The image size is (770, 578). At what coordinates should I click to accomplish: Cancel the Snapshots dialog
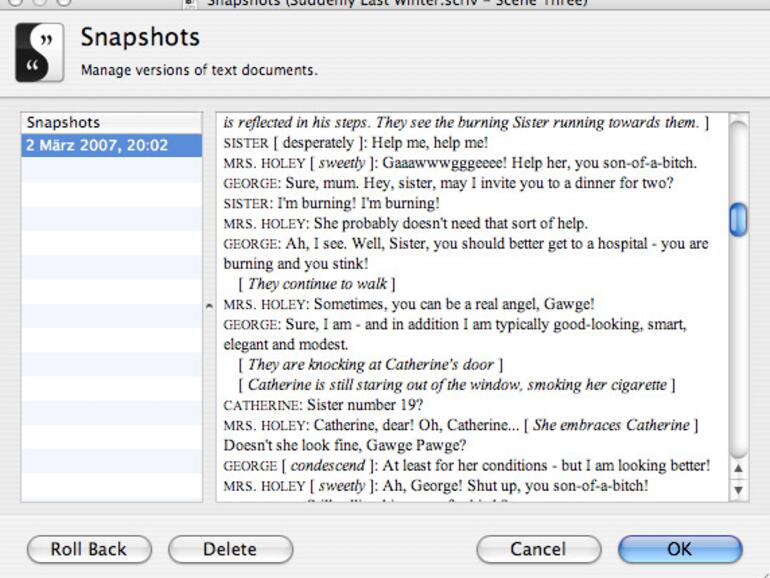pyautogui.click(x=538, y=549)
